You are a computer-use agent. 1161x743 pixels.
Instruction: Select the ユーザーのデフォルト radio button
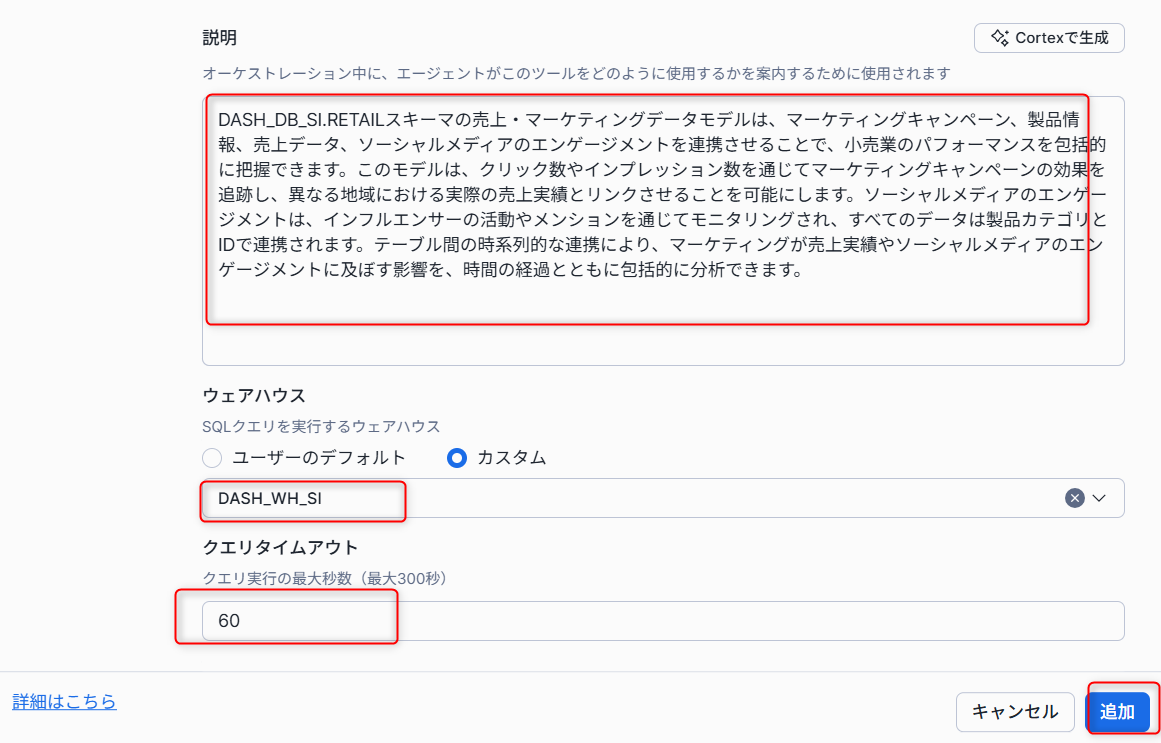click(x=212, y=458)
